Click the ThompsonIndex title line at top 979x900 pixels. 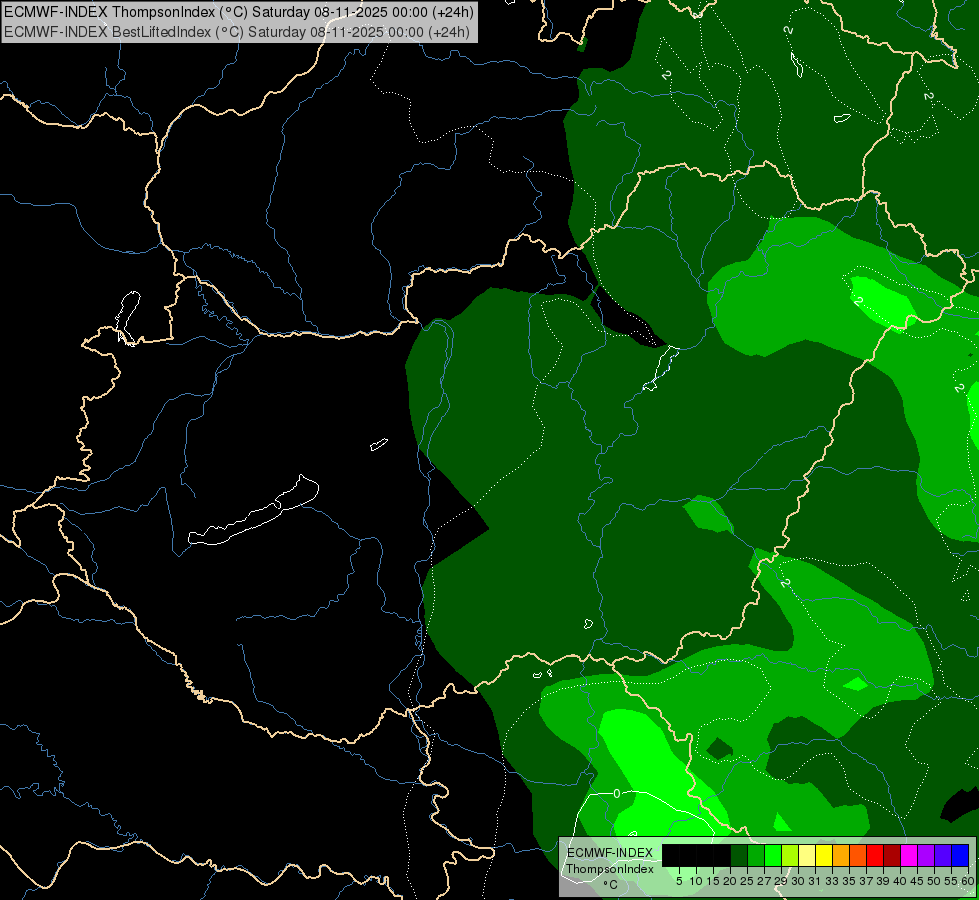(x=238, y=12)
